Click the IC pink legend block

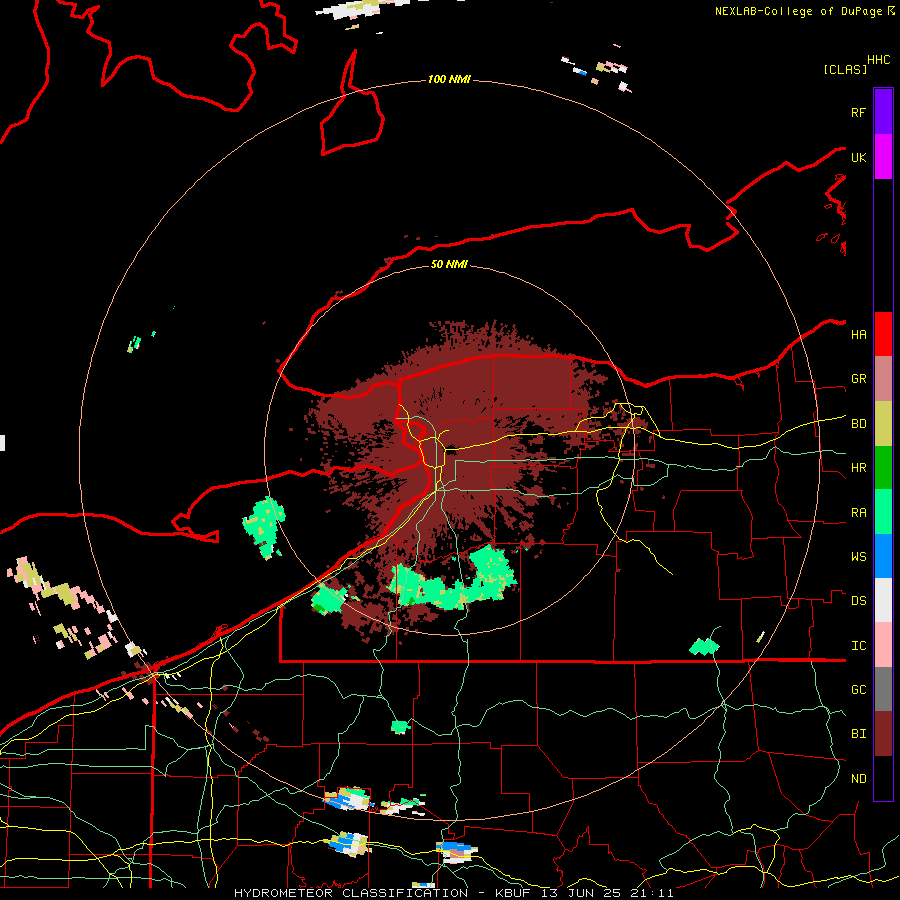pos(883,645)
